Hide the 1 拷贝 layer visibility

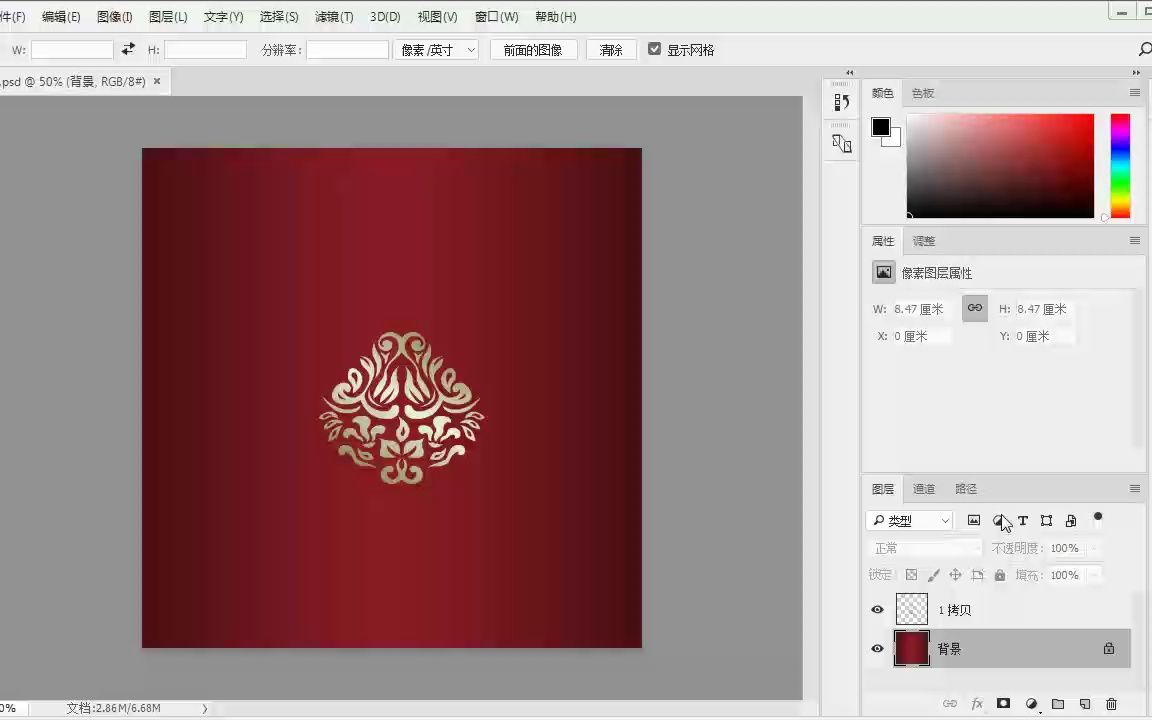pyautogui.click(x=877, y=609)
